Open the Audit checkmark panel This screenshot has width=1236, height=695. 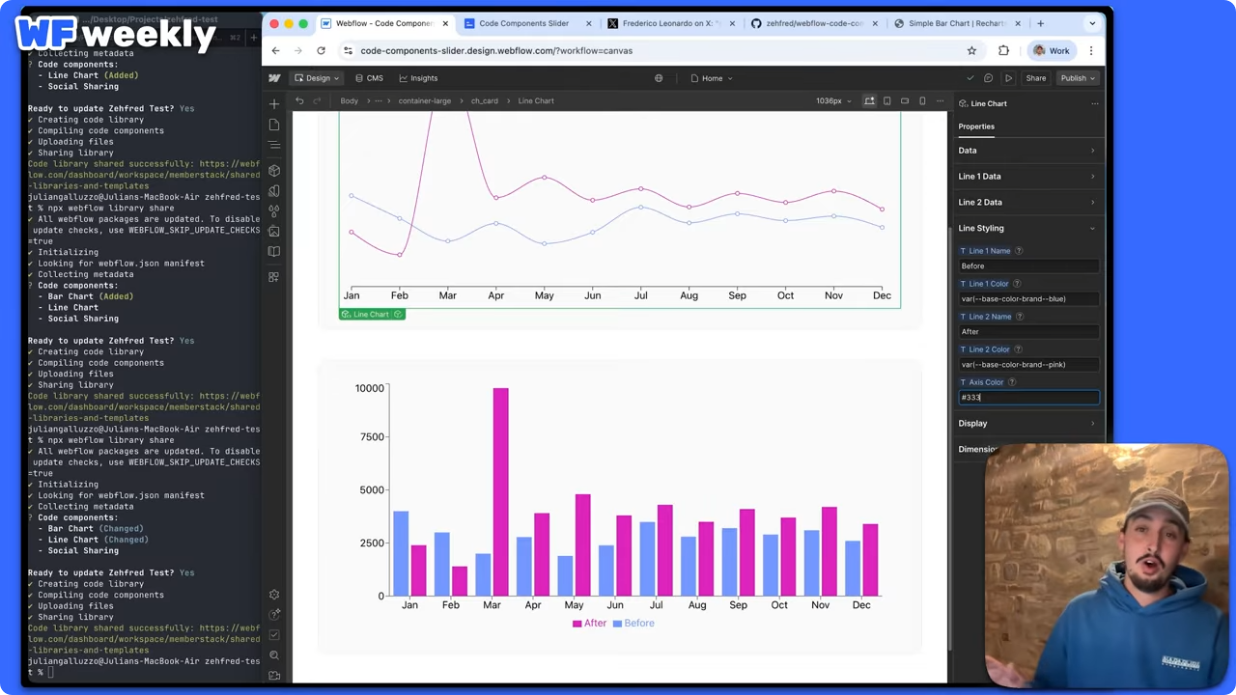click(274, 635)
